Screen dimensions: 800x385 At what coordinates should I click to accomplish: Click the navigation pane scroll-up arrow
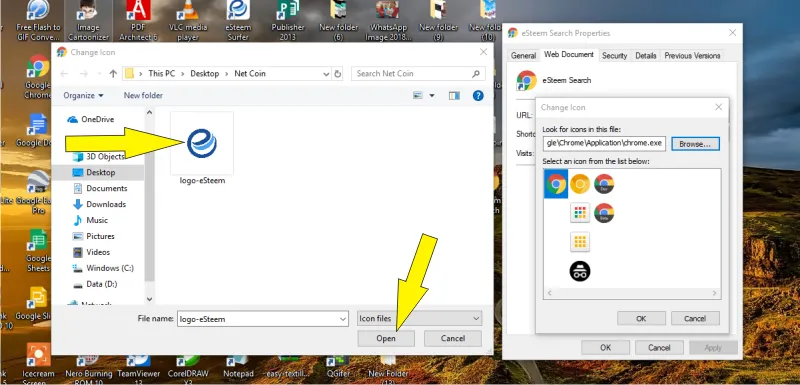tap(149, 112)
